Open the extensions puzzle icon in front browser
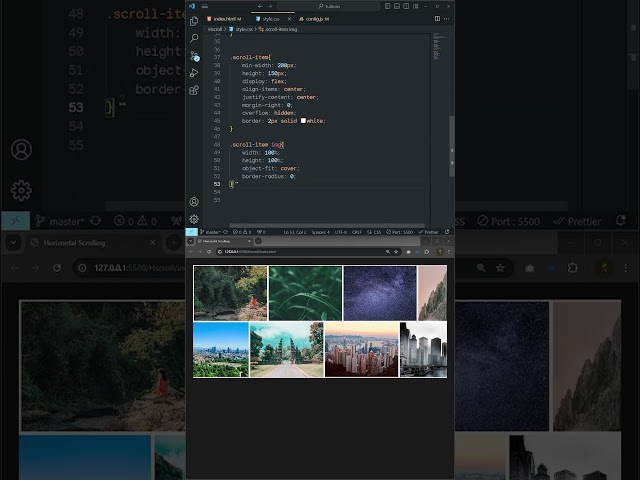Viewport: 640px width, 480px height. tap(427, 252)
